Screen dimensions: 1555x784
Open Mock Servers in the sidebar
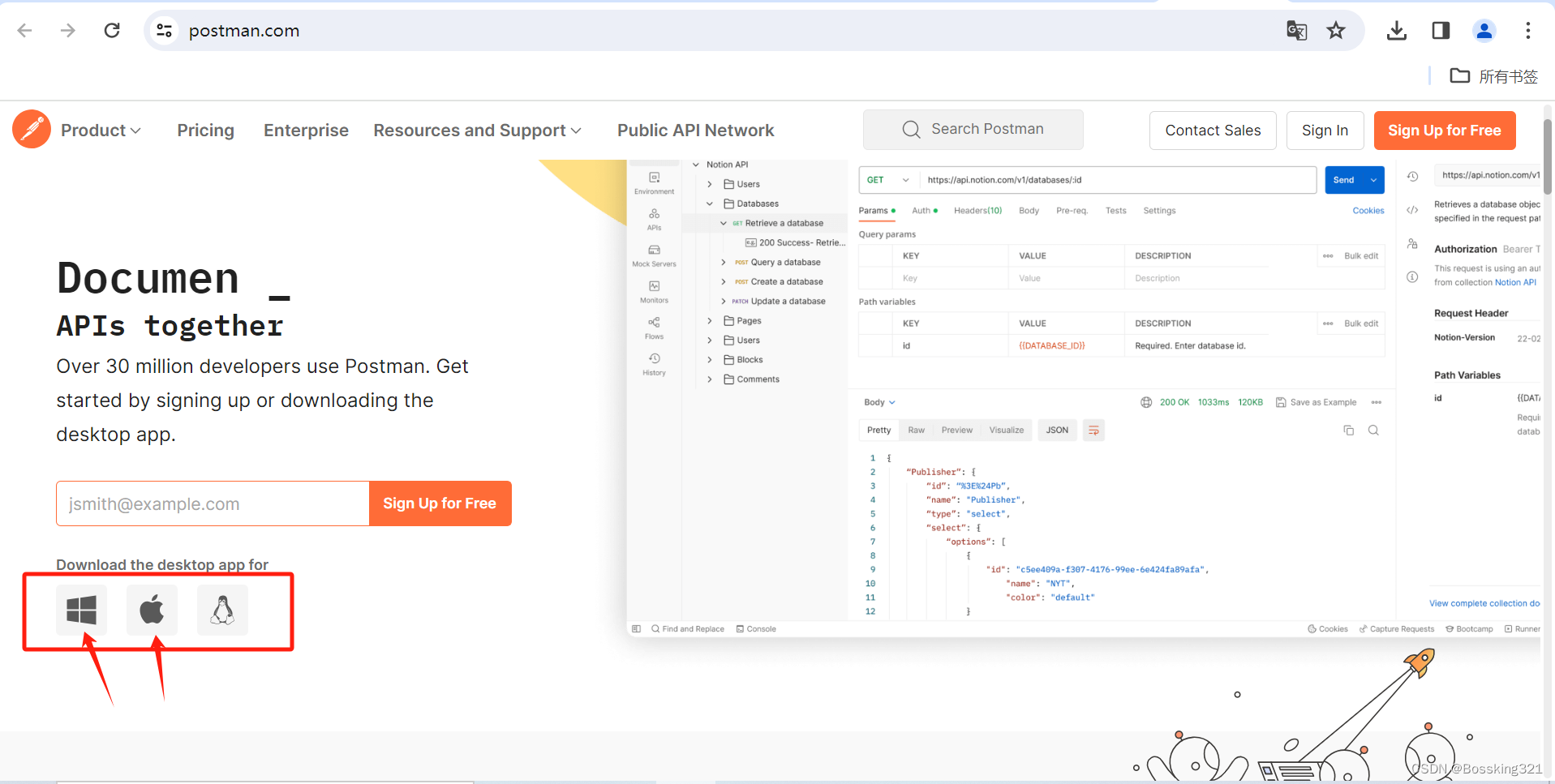click(x=654, y=256)
